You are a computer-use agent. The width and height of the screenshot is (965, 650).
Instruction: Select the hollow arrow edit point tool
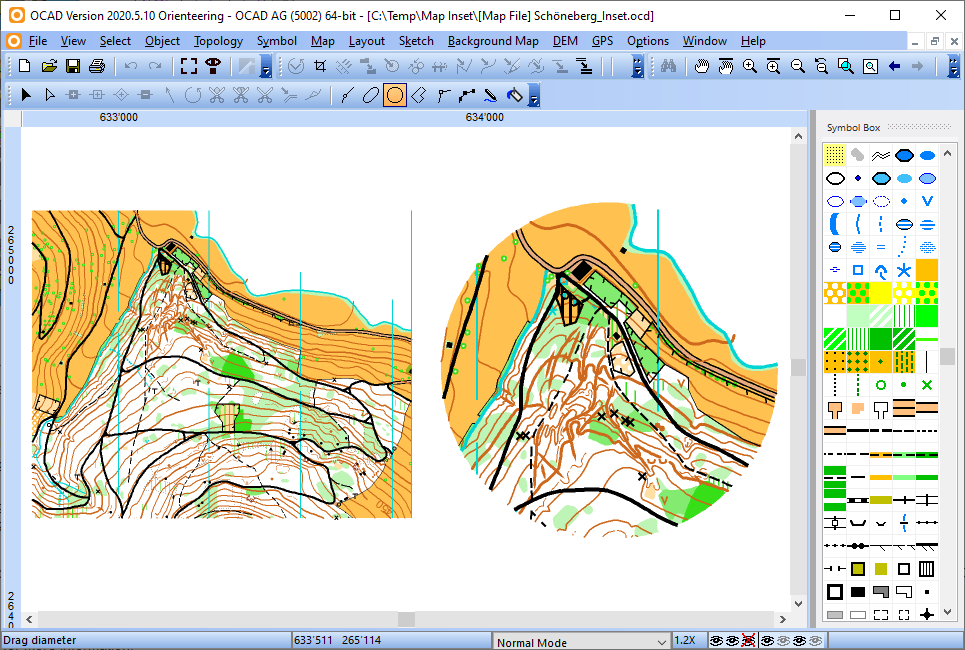tap(50, 95)
